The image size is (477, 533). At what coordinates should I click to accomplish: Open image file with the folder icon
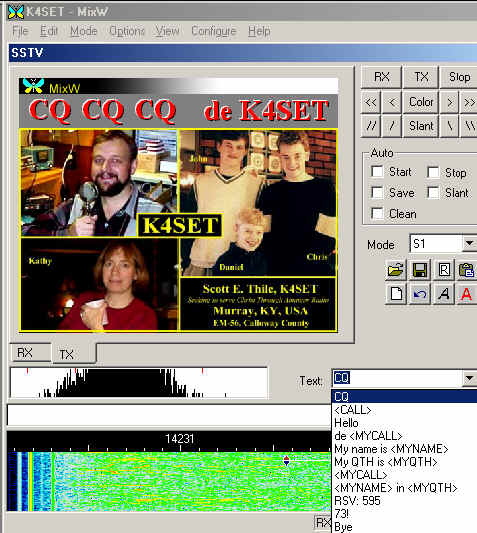point(396,270)
